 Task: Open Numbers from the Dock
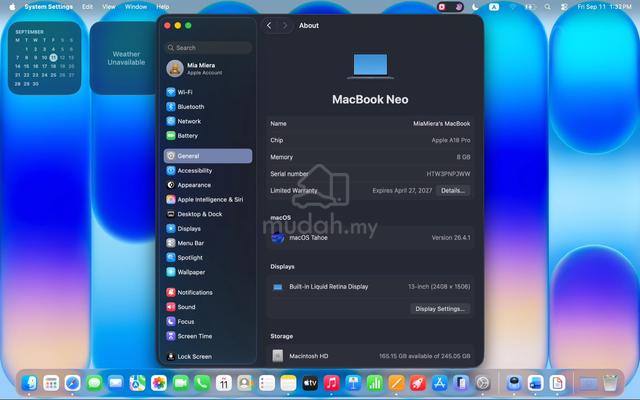click(375, 383)
